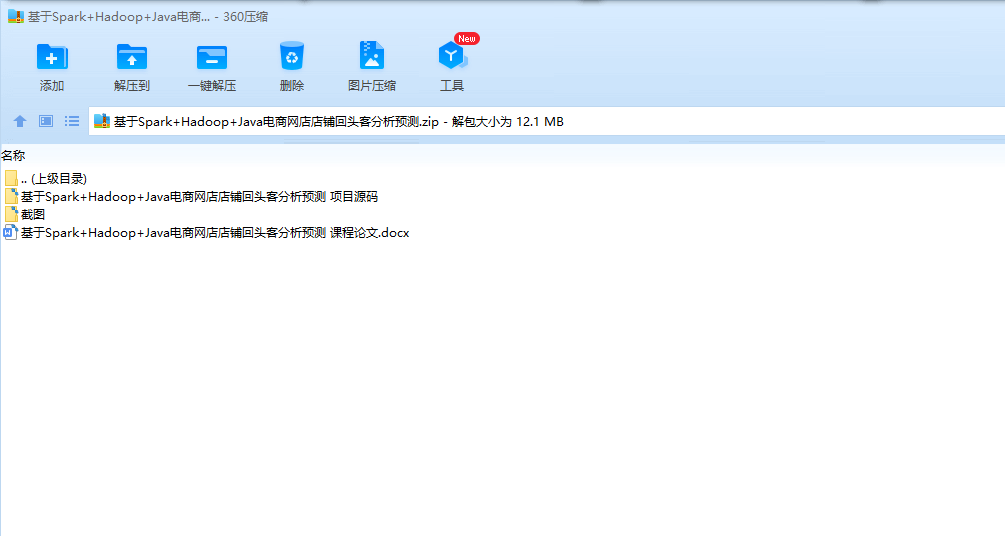Click the archive path address field
This screenshot has width=1005, height=536.
547,121
